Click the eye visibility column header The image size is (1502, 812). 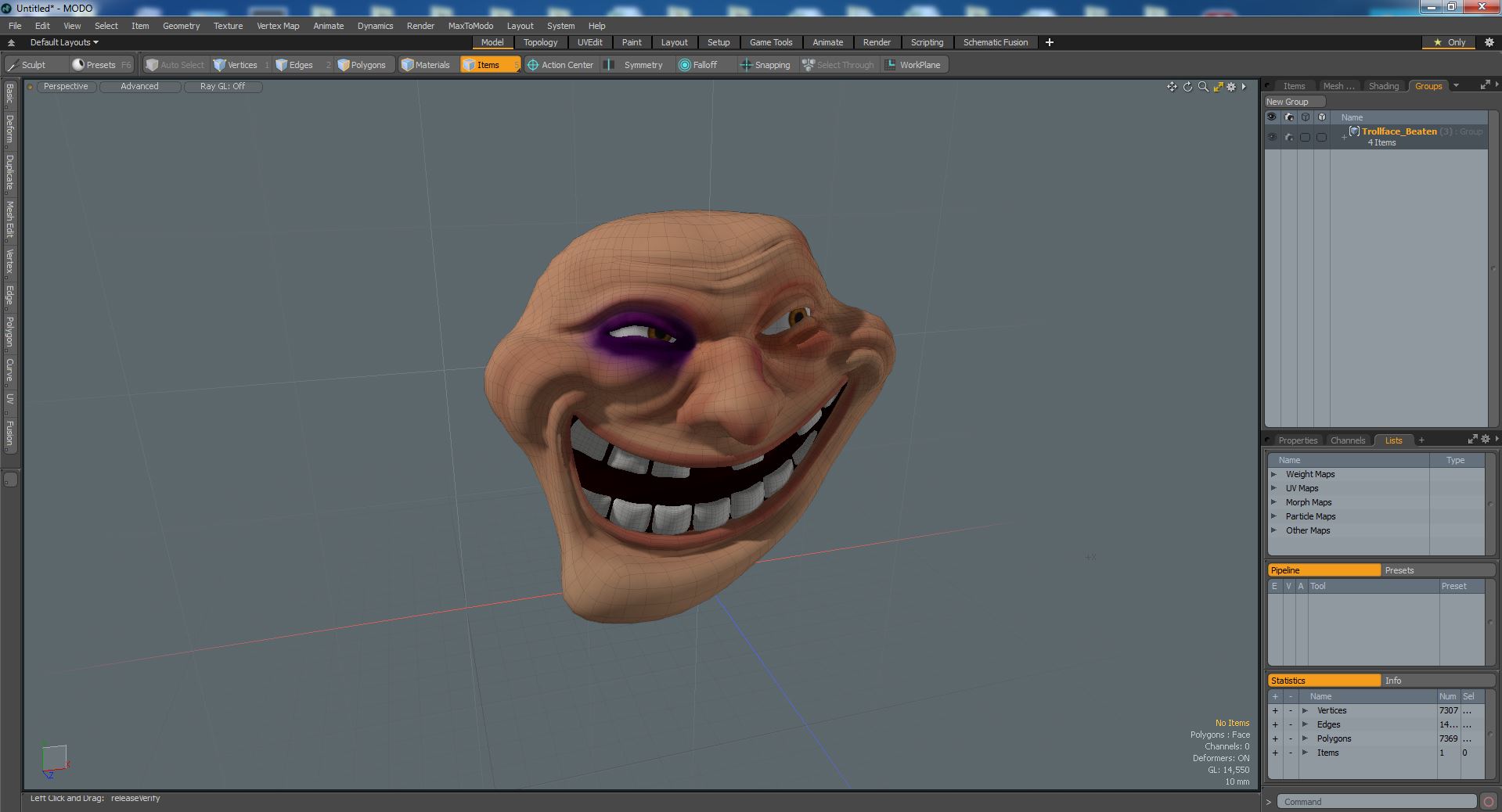1272,117
